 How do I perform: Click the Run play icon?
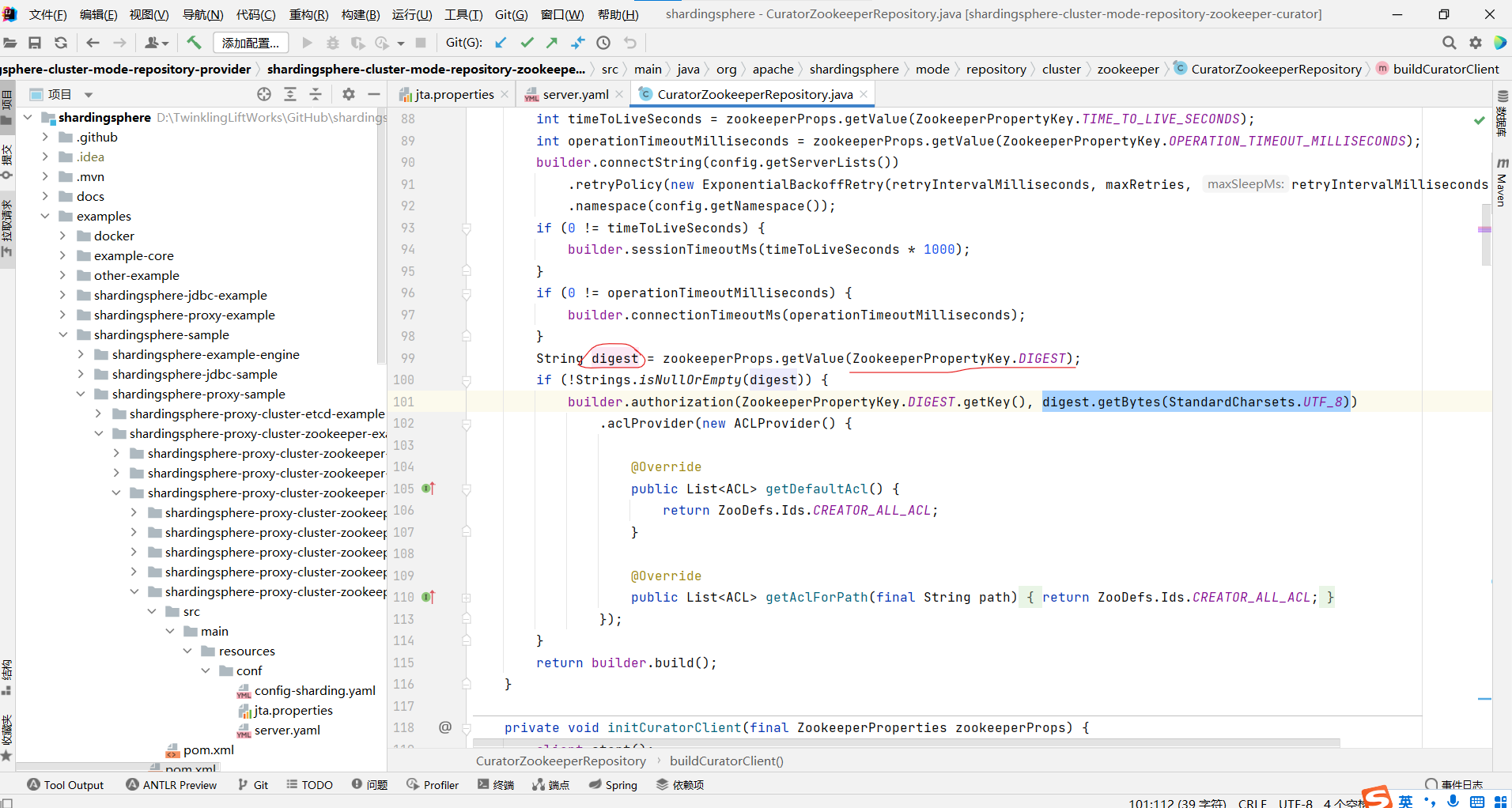point(308,43)
